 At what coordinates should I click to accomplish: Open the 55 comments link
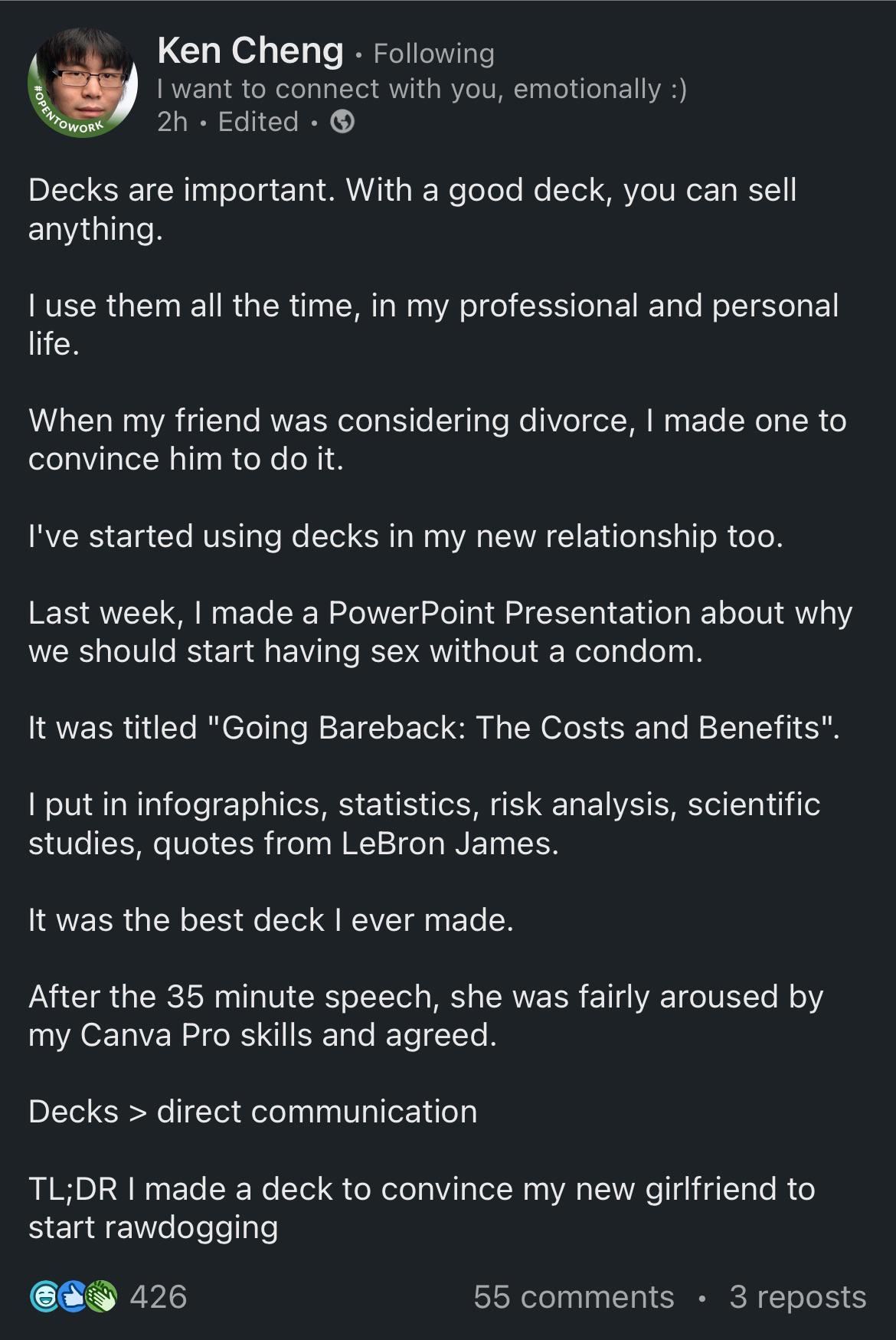(x=574, y=1296)
